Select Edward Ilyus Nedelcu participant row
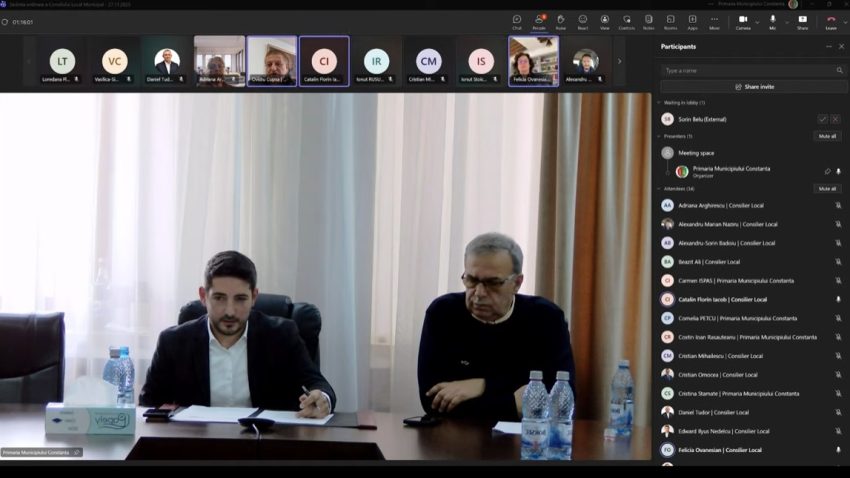Image resolution: width=850 pixels, height=478 pixels. coord(751,431)
